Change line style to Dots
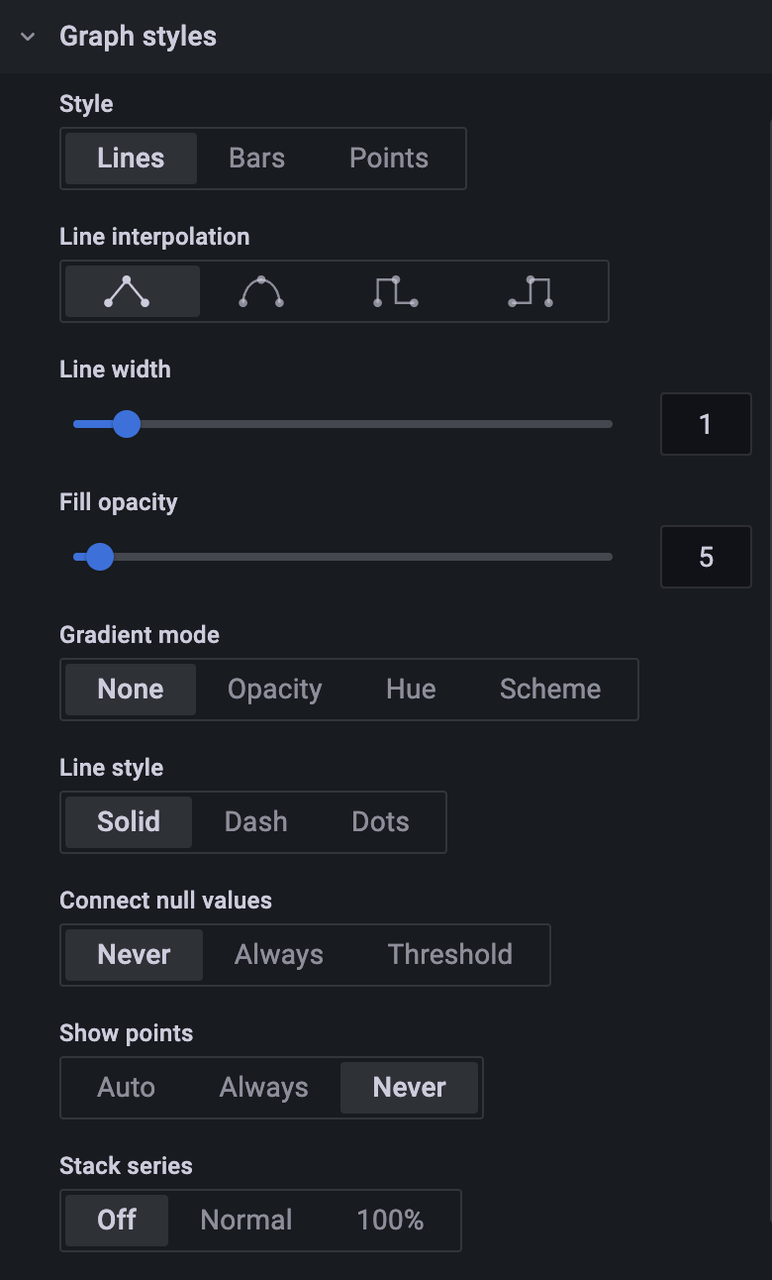Viewport: 772px width, 1280px height. [379, 821]
